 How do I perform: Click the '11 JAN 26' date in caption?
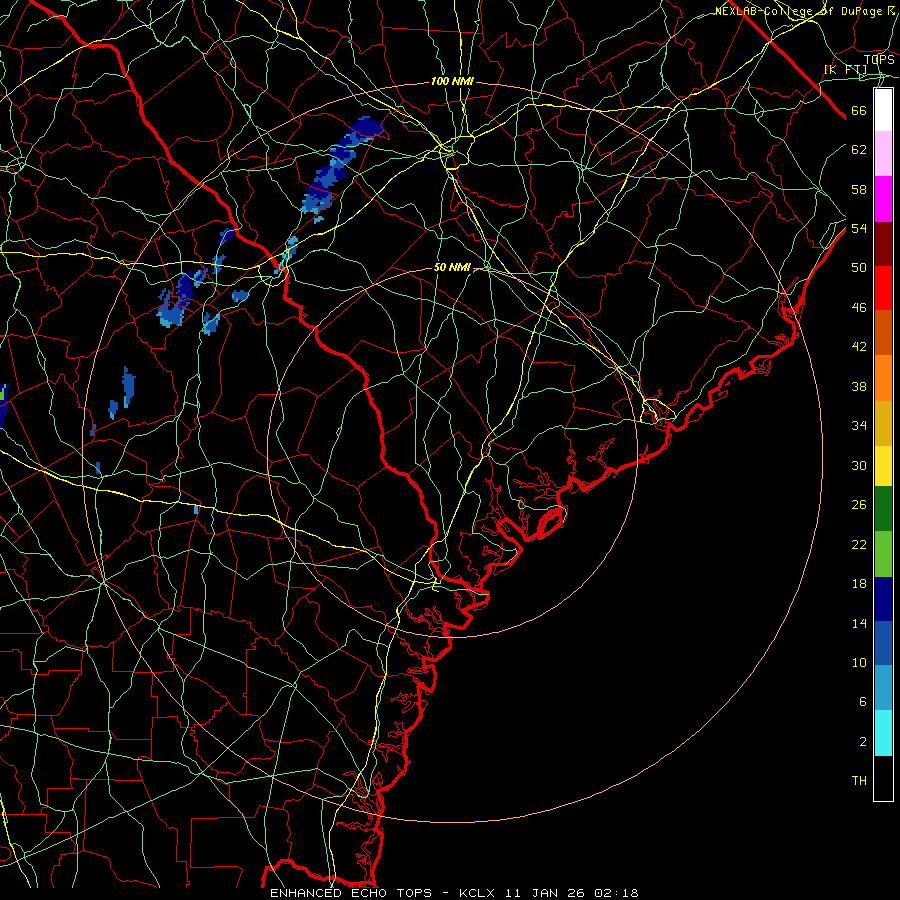pyautogui.click(x=544, y=893)
